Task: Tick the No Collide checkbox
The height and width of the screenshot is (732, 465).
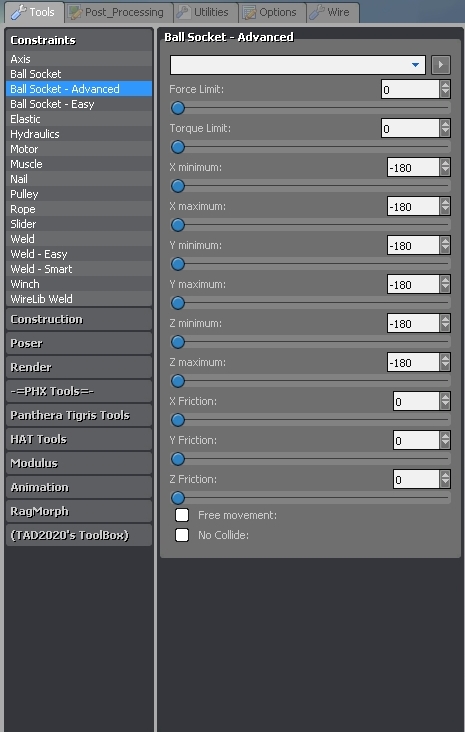Action: coord(182,535)
